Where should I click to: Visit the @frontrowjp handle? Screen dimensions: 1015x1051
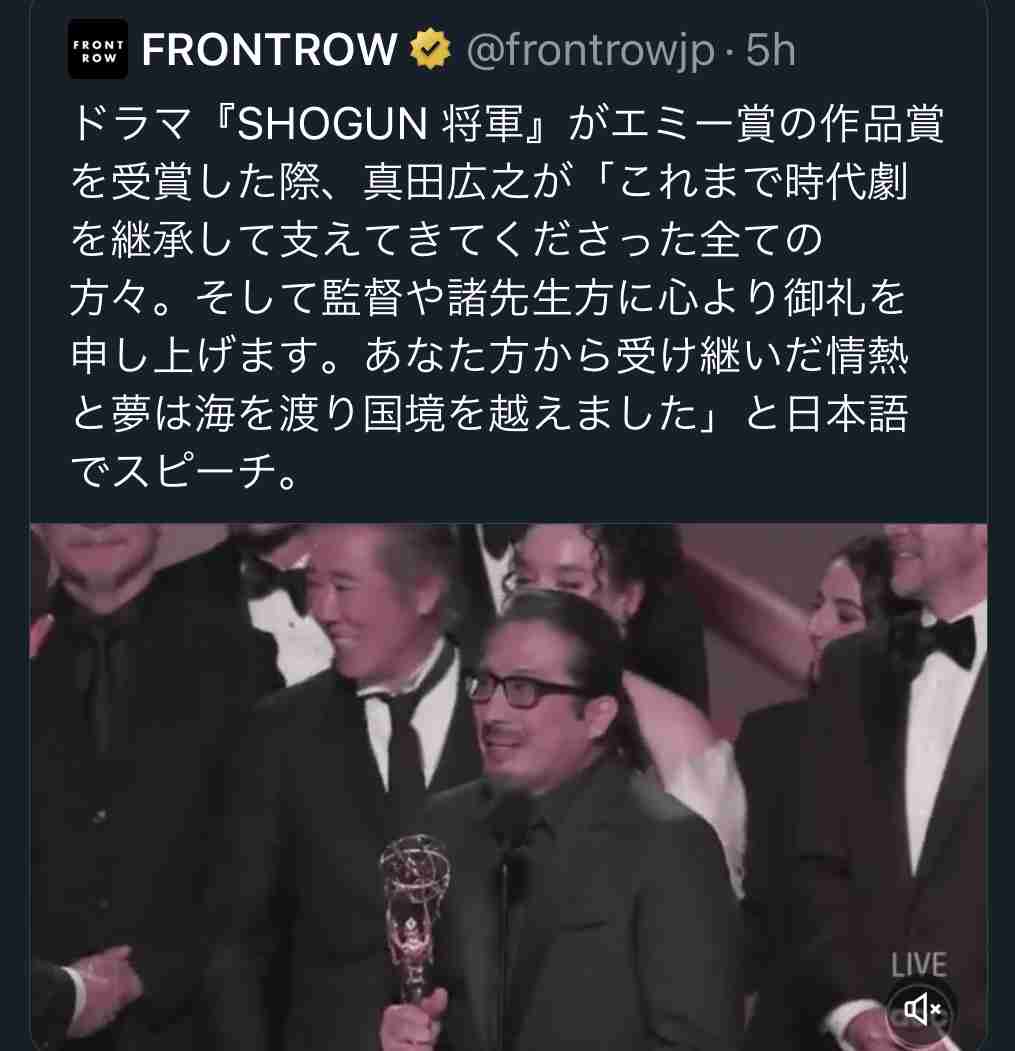(x=591, y=51)
